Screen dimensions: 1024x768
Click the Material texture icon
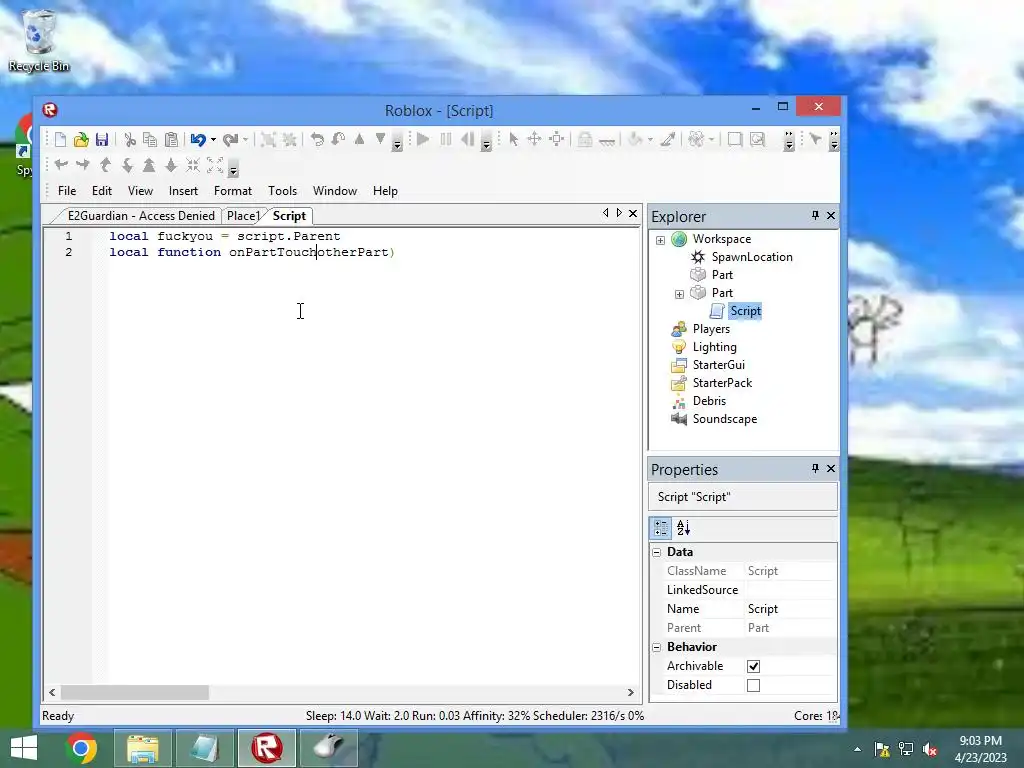(x=696, y=139)
